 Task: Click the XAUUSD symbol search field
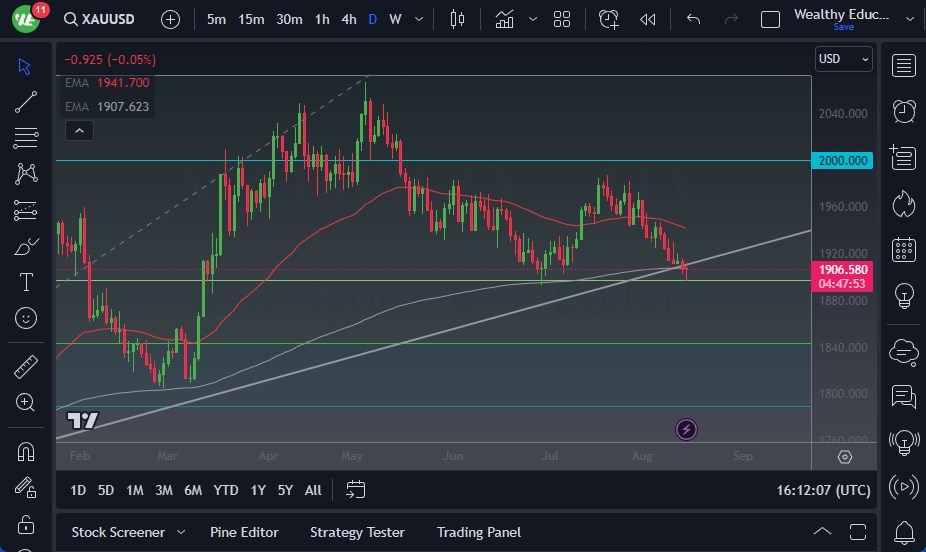[x=105, y=19]
